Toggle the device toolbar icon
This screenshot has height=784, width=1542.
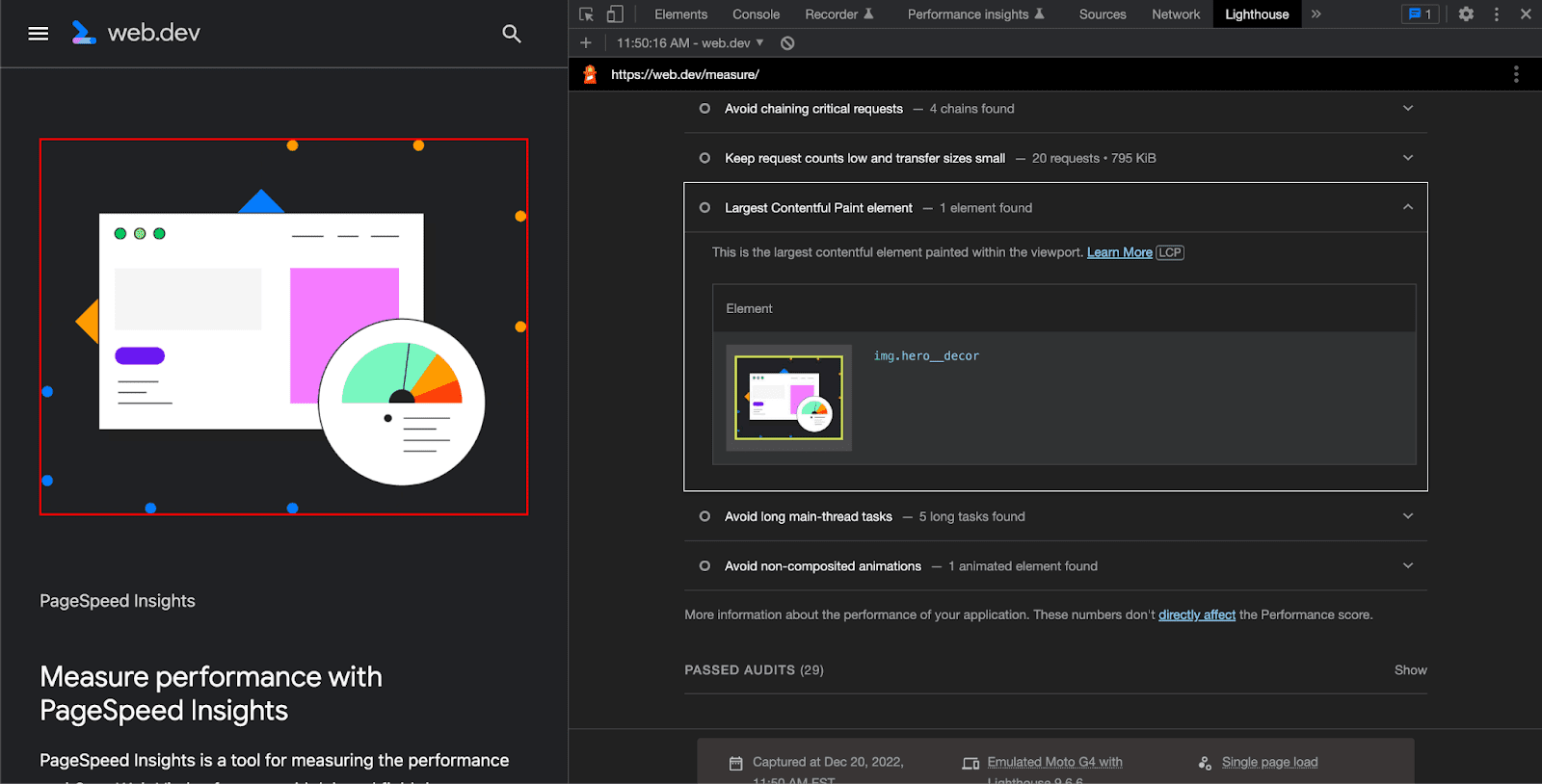(x=615, y=14)
